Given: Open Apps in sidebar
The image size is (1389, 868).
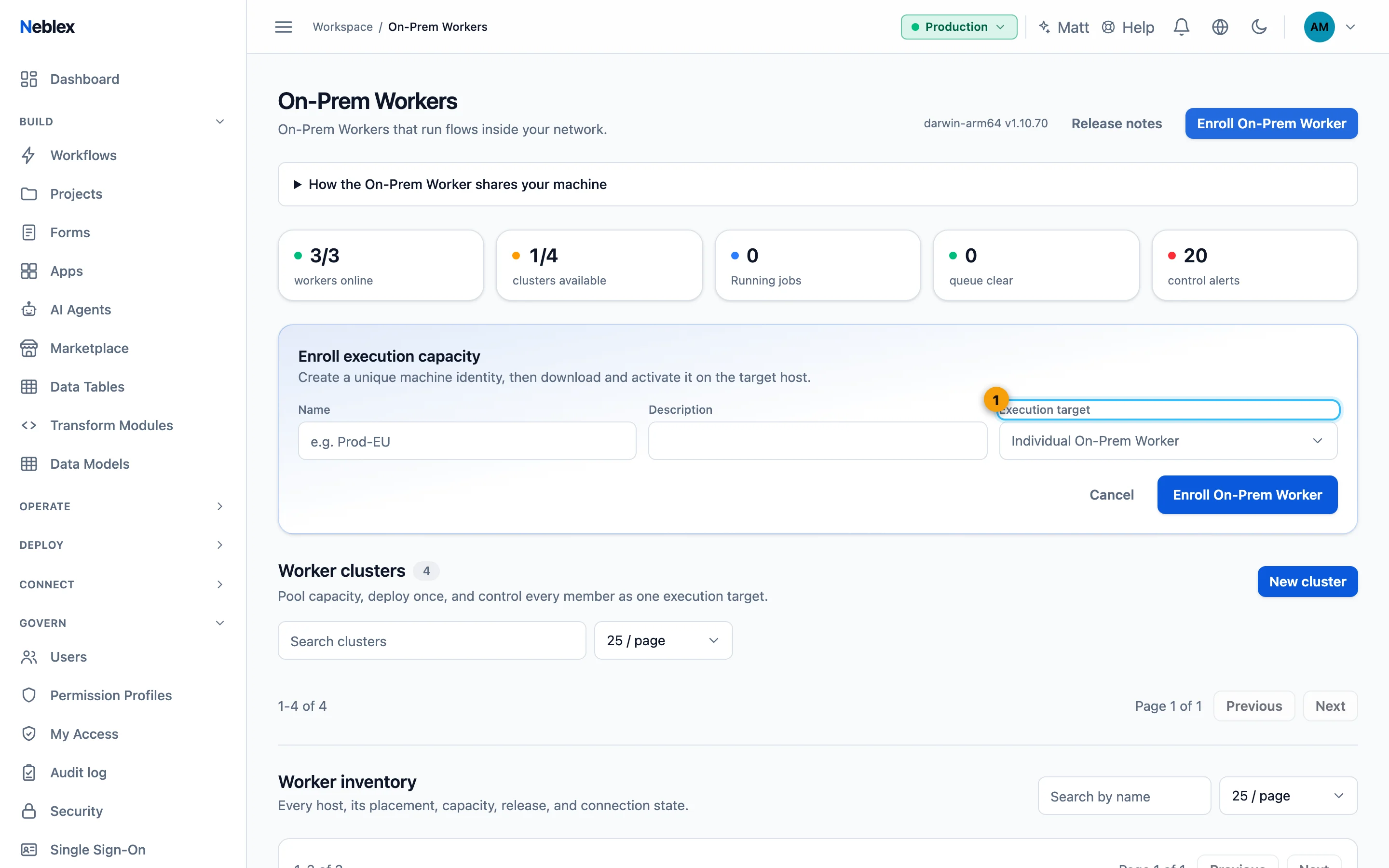Looking at the screenshot, I should pos(123,271).
